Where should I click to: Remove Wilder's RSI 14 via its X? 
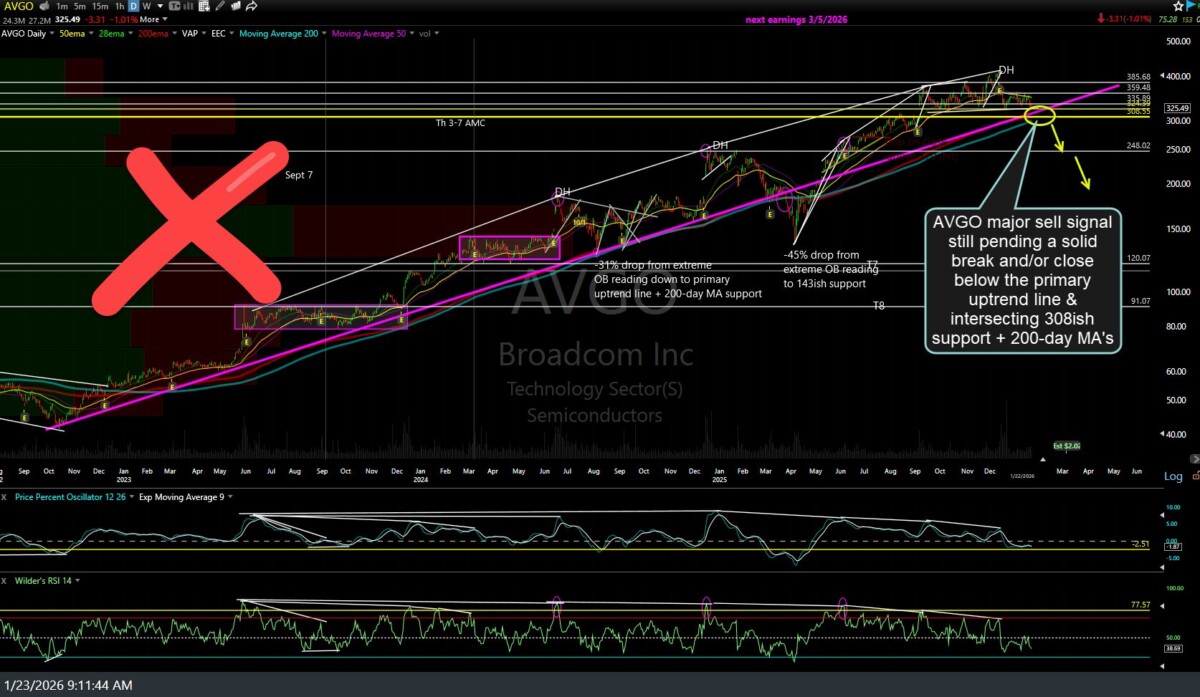tap(4, 580)
